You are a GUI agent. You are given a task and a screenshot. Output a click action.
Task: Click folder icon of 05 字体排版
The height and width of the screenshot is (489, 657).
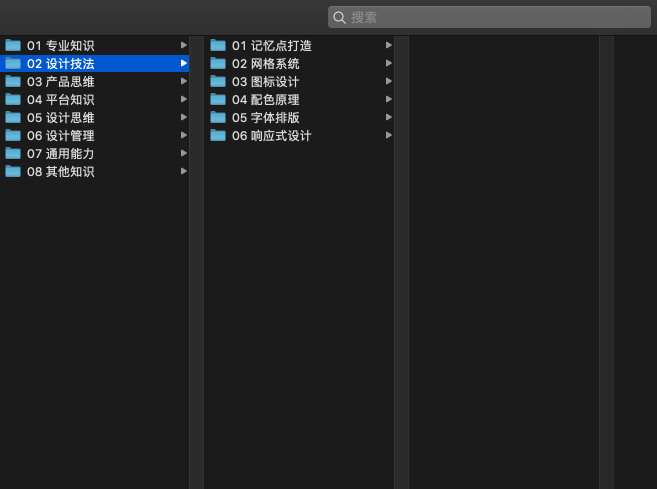coord(218,117)
